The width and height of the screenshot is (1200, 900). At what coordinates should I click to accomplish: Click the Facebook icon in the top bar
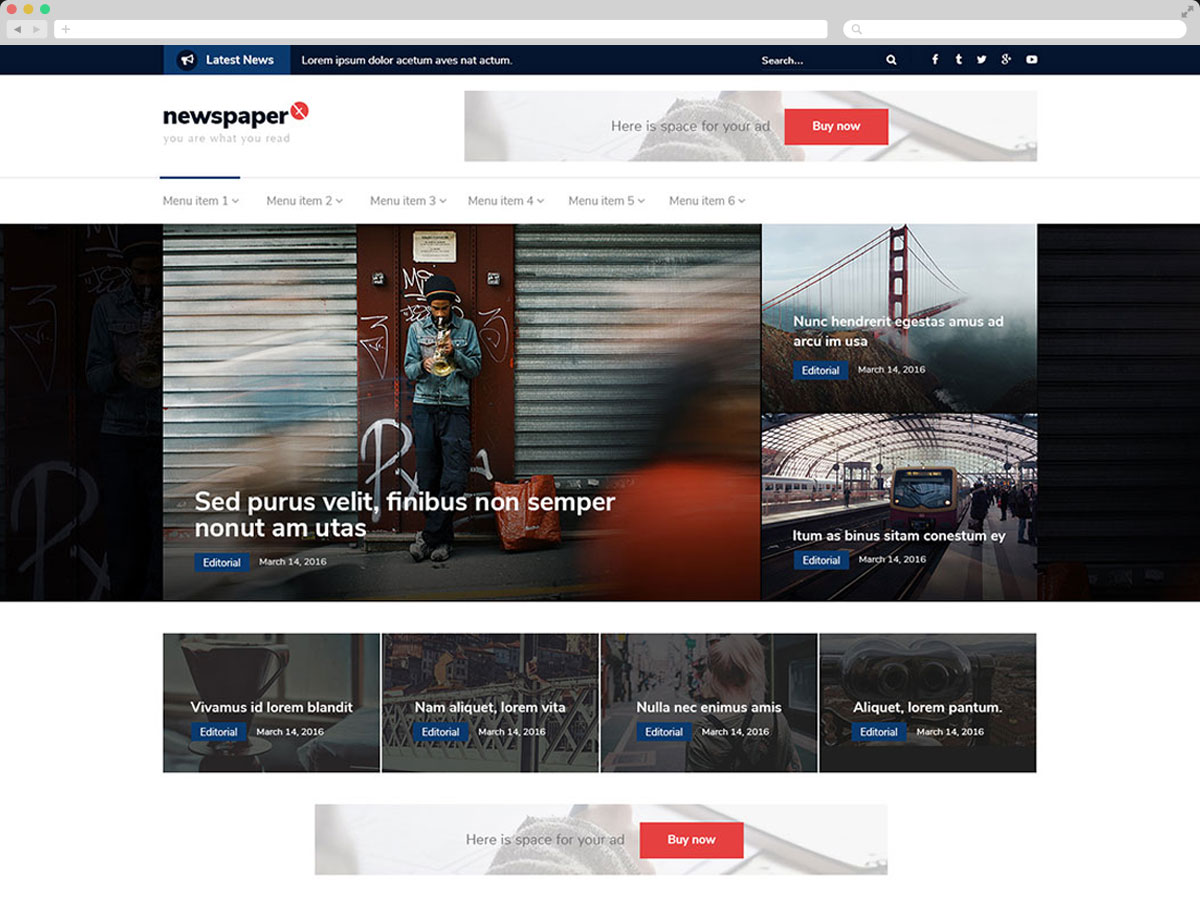[x=934, y=59]
